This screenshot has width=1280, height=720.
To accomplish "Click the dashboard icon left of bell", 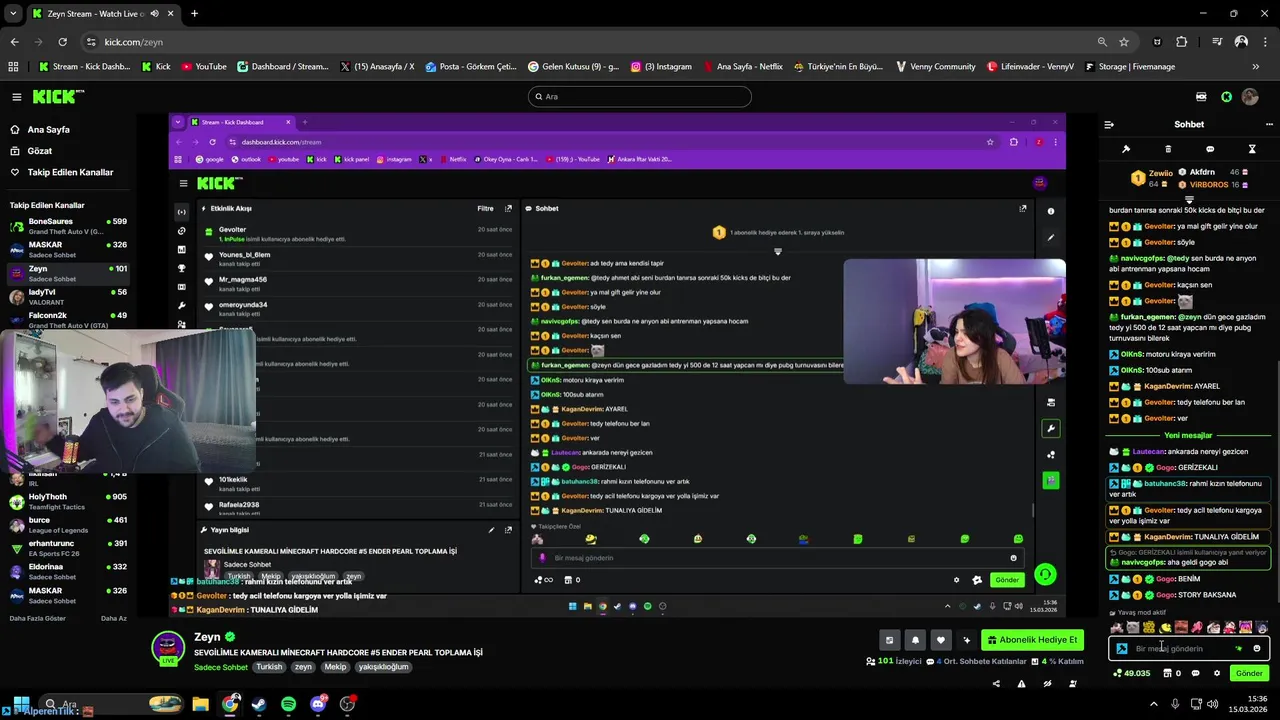I will click(889, 640).
